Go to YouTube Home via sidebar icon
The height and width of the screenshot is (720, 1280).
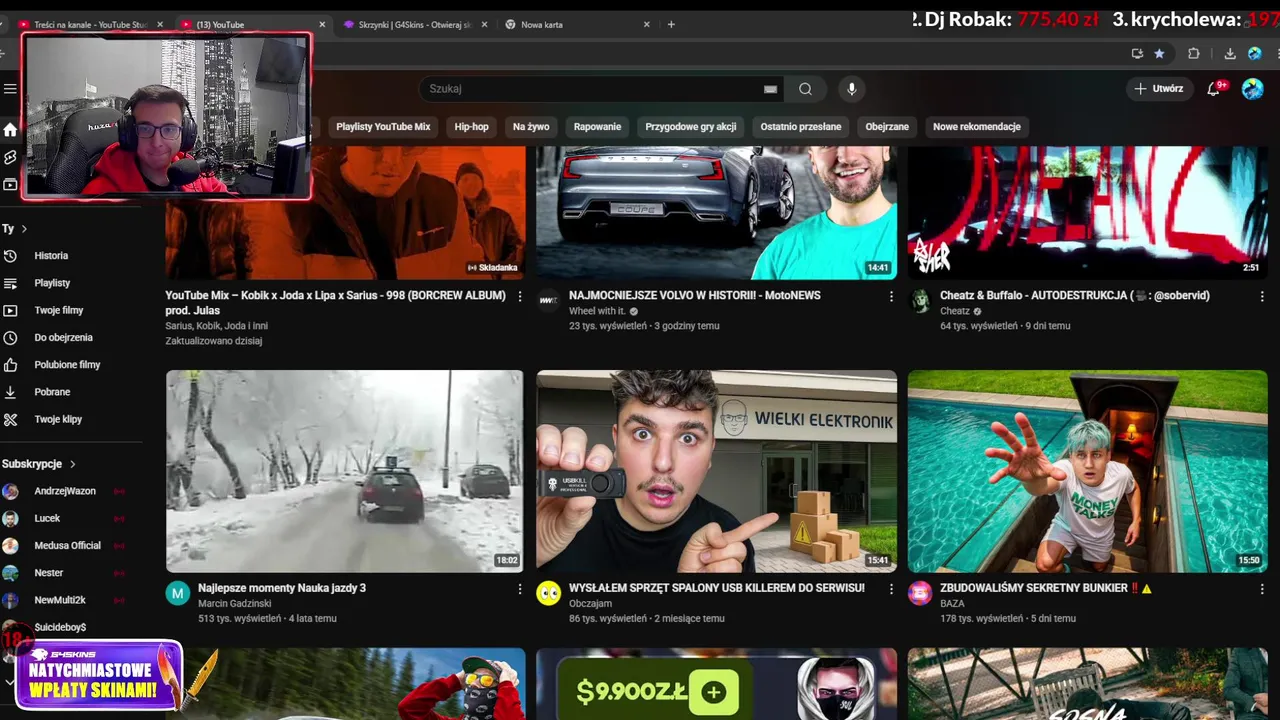[10, 130]
